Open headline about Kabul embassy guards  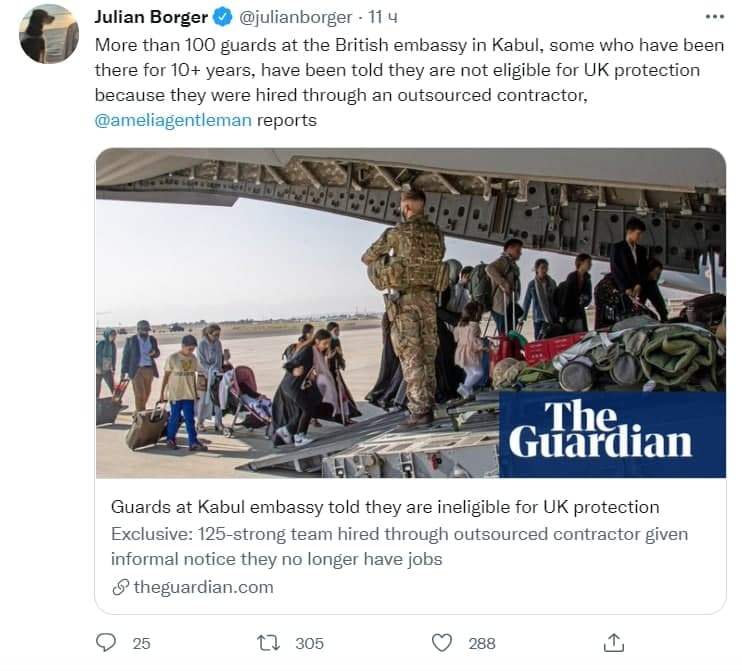[385, 507]
